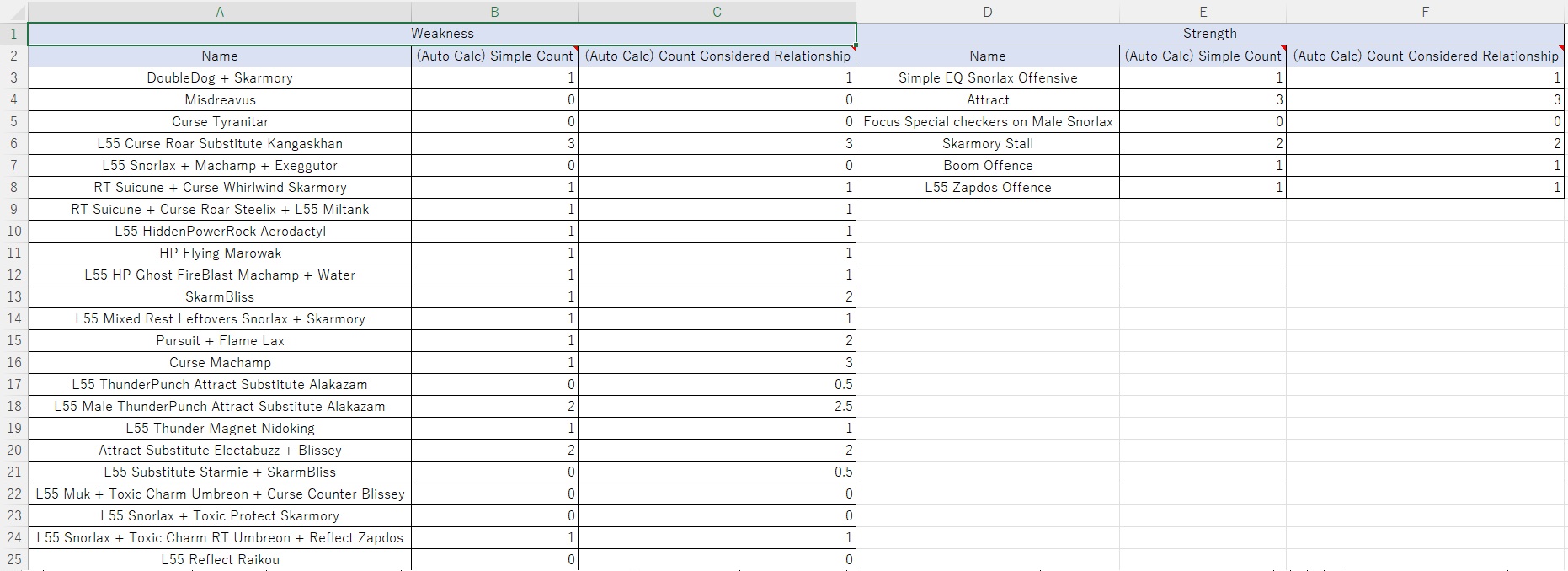Select the Curse Tyranitar cell
The width and height of the screenshot is (1568, 571).
(220, 121)
